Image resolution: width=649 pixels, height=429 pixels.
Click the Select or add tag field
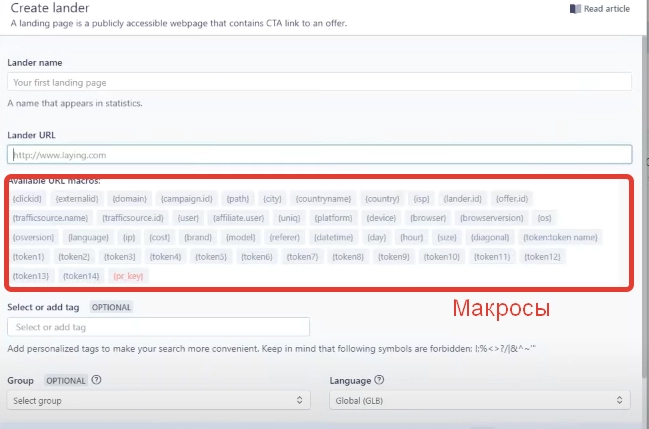[x=159, y=327]
